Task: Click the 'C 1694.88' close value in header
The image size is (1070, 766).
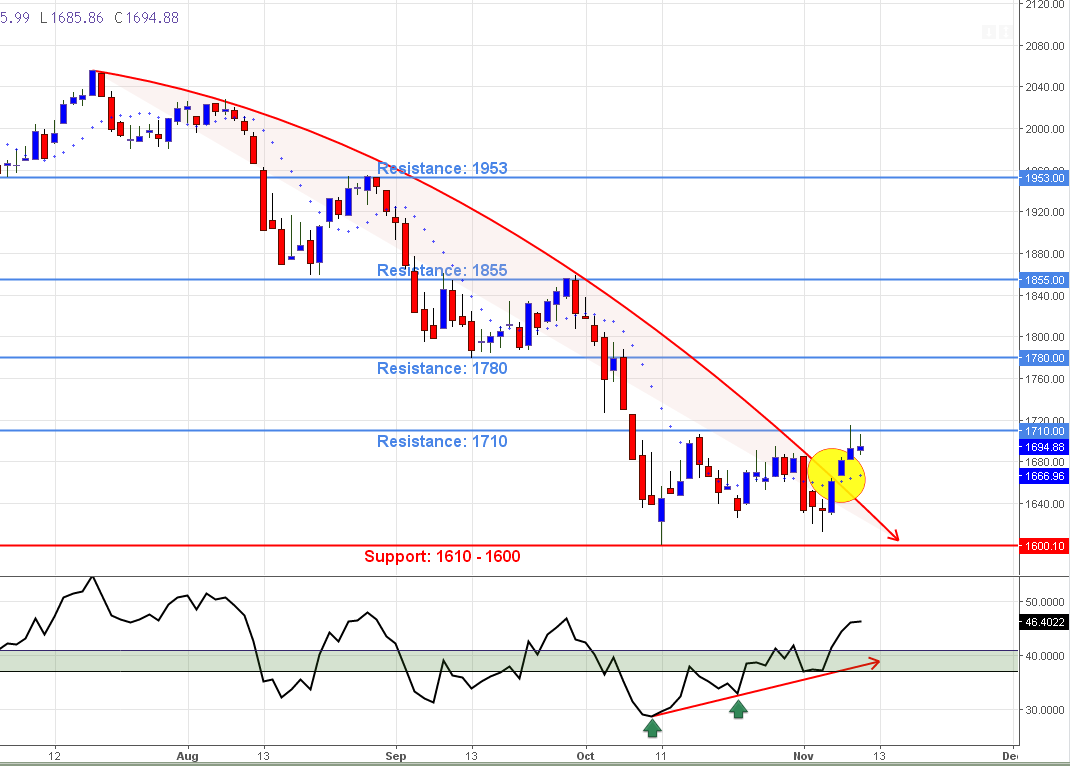Action: tap(146, 18)
